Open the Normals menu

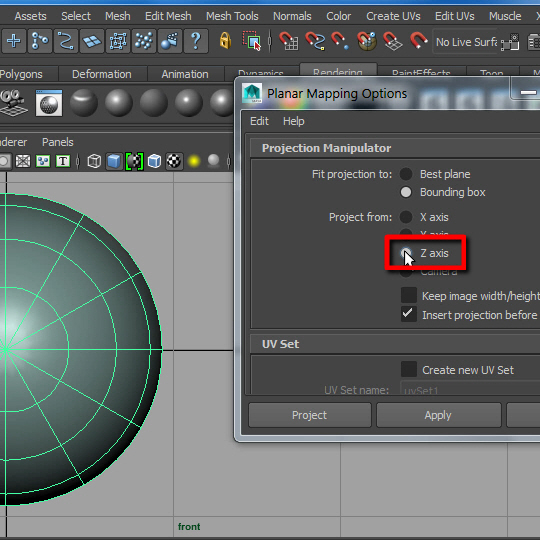tap(292, 16)
